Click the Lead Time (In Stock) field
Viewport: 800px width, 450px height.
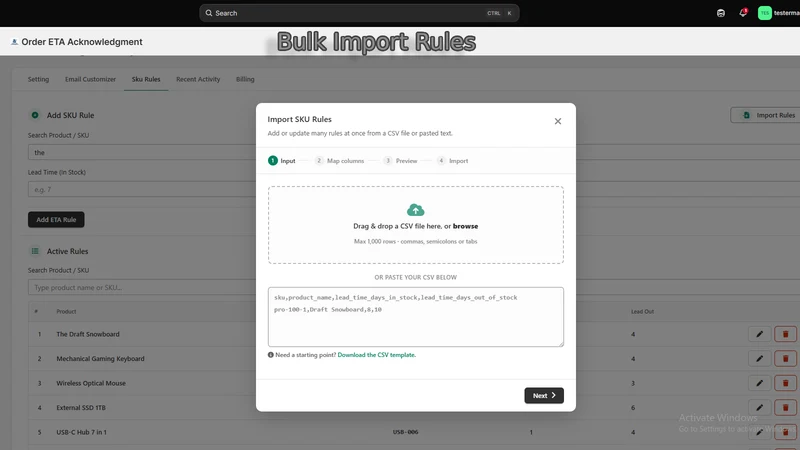[x=143, y=189]
